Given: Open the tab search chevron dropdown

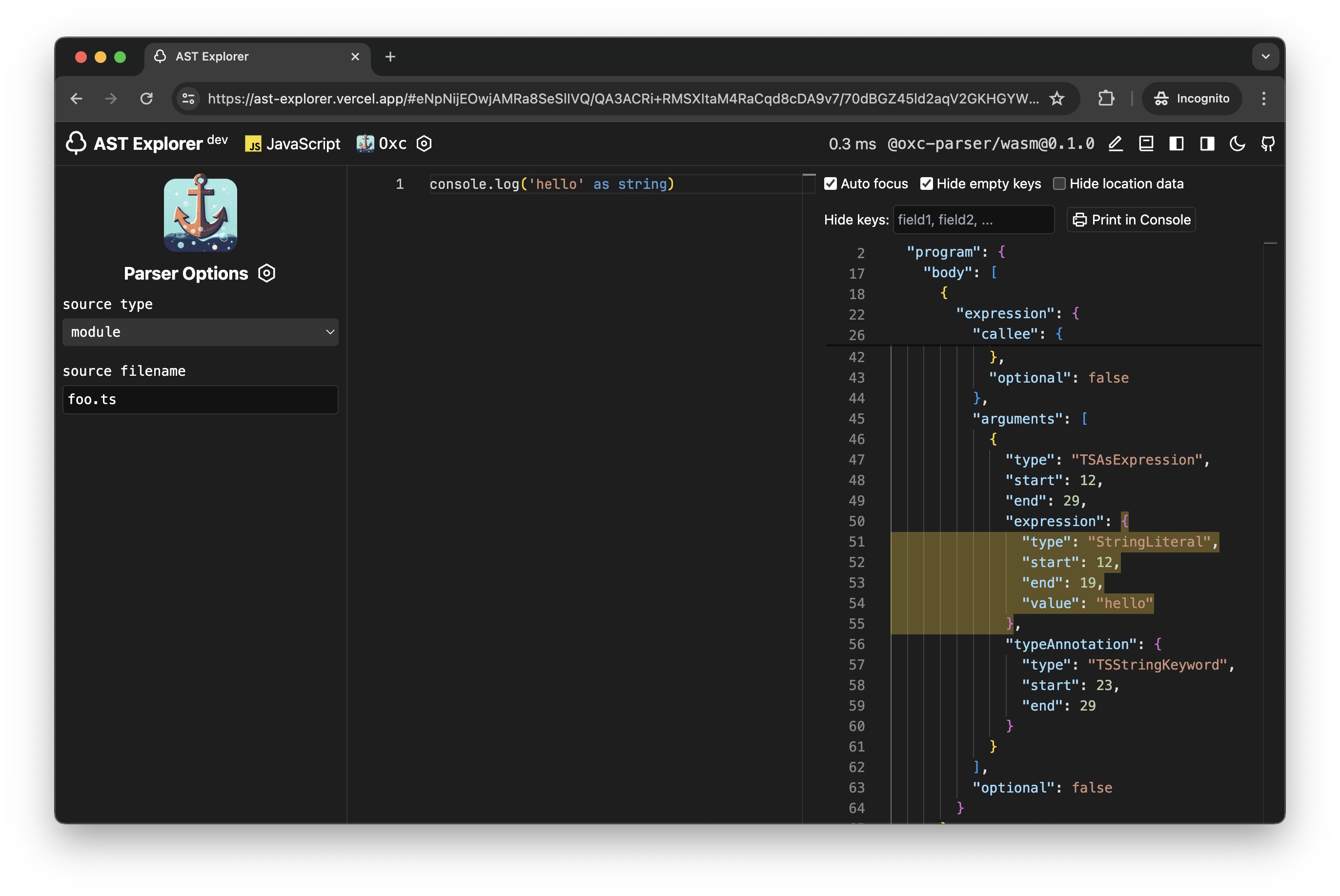Looking at the screenshot, I should click(1265, 57).
